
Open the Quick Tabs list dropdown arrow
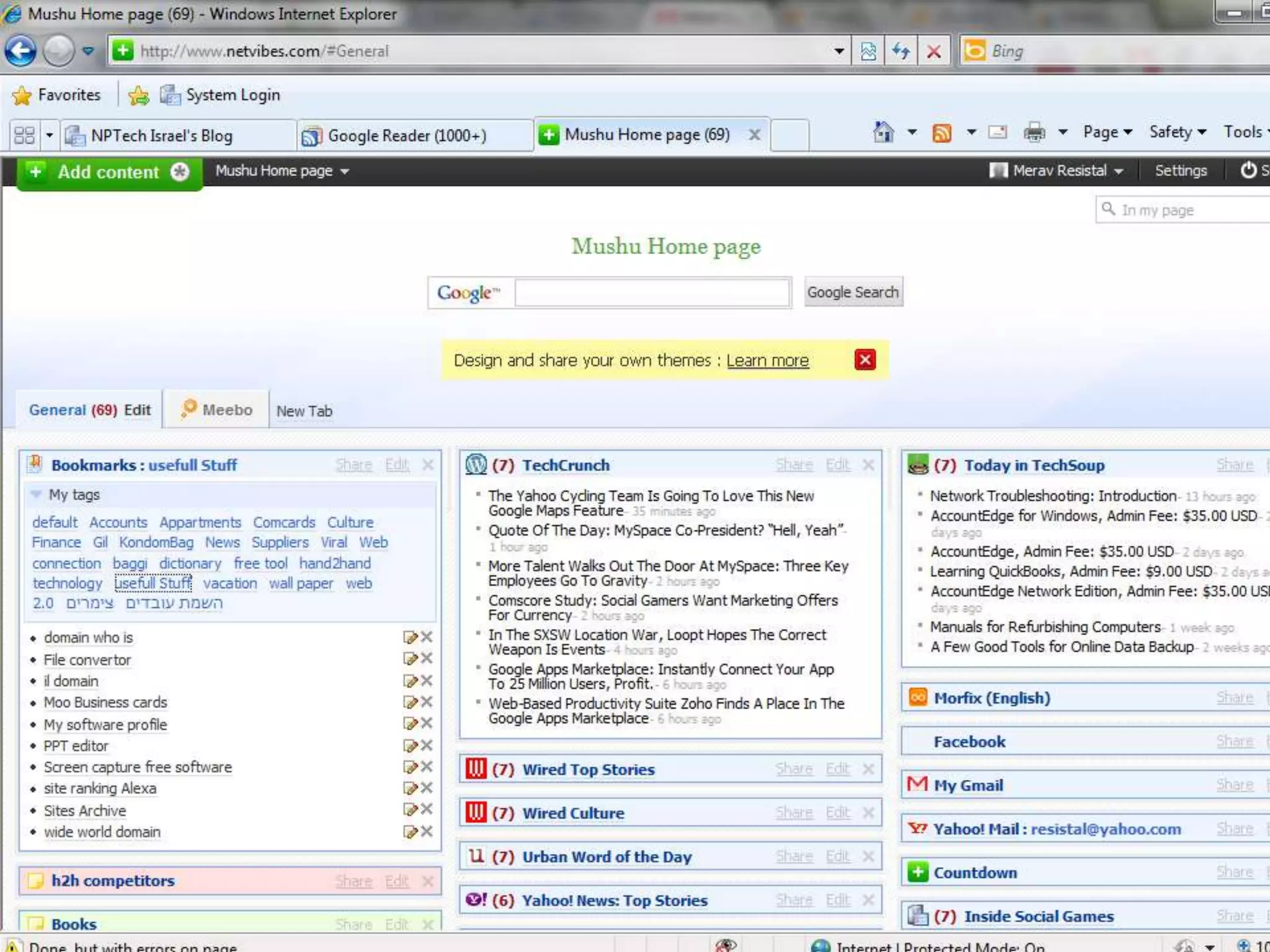(x=50, y=135)
